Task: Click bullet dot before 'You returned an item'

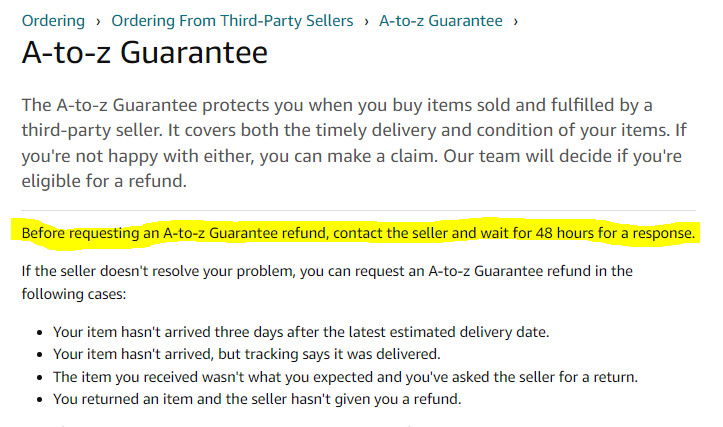Action: coord(40,400)
